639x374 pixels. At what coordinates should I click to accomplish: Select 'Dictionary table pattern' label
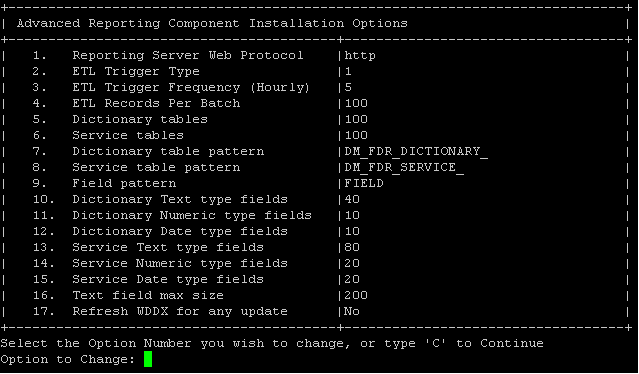[x=168, y=152]
